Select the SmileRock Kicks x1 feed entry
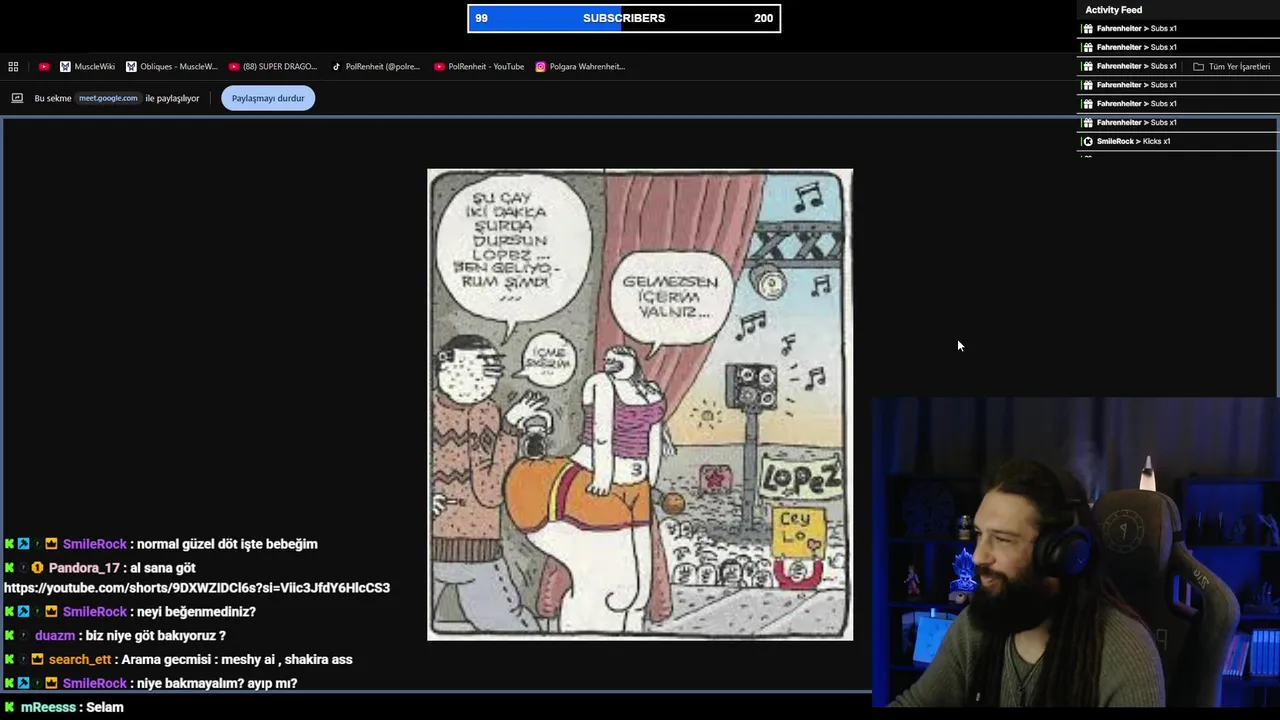The image size is (1280, 720). point(1177,141)
